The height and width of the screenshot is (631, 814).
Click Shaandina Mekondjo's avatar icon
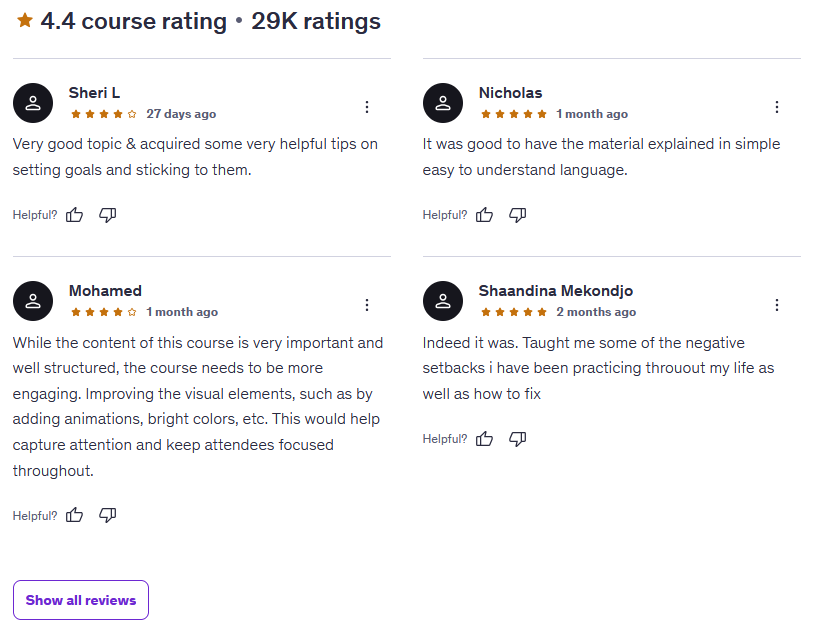pos(443,301)
